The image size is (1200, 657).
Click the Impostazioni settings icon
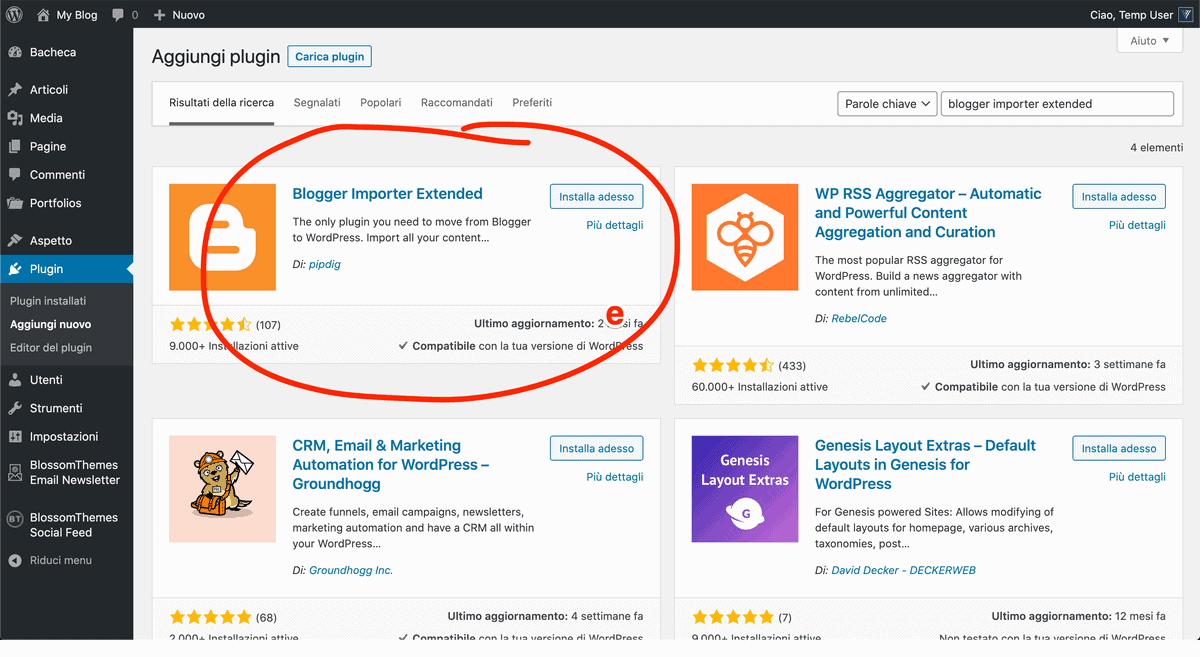[x=15, y=437]
